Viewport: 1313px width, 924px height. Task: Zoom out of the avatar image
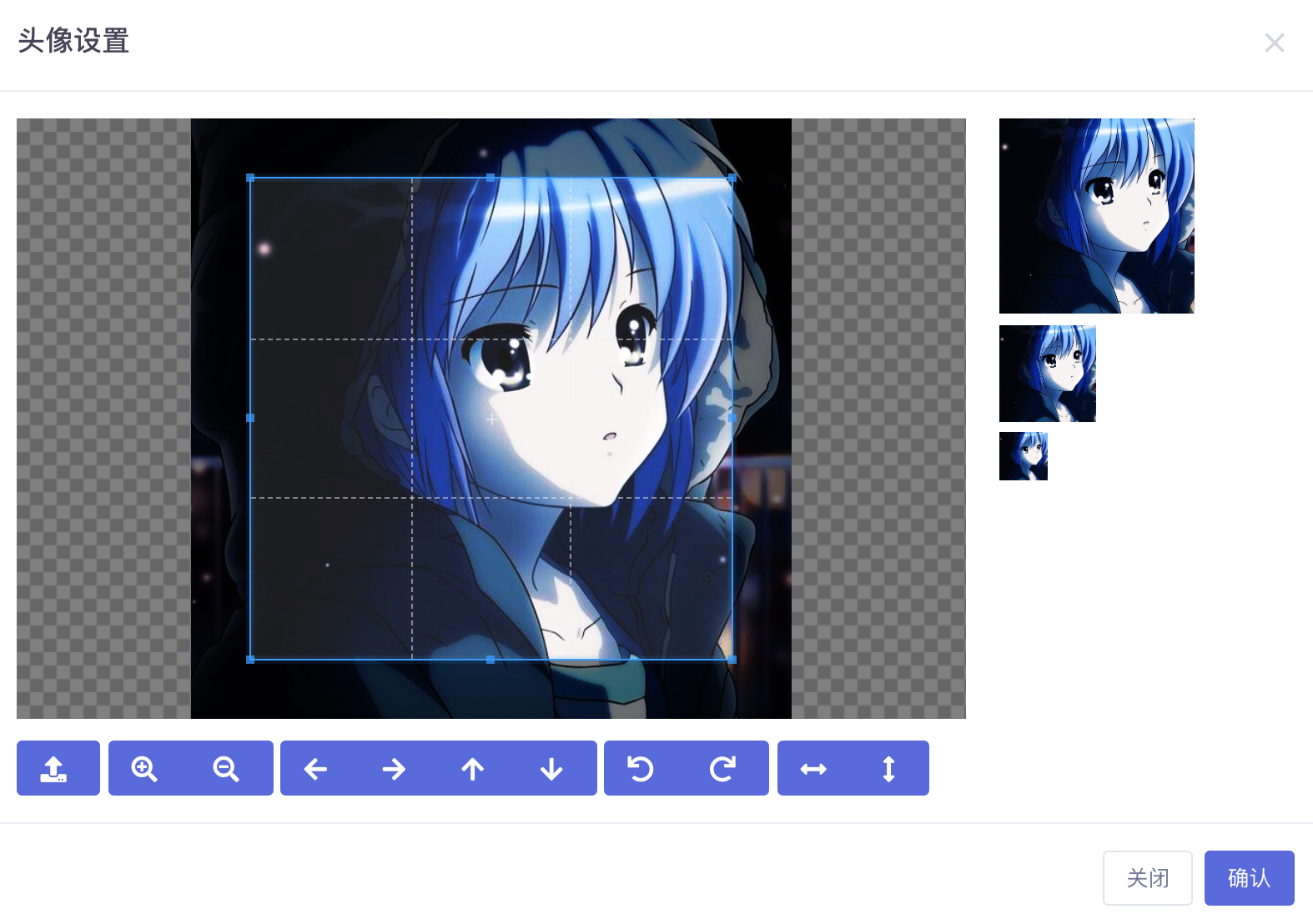tap(226, 768)
